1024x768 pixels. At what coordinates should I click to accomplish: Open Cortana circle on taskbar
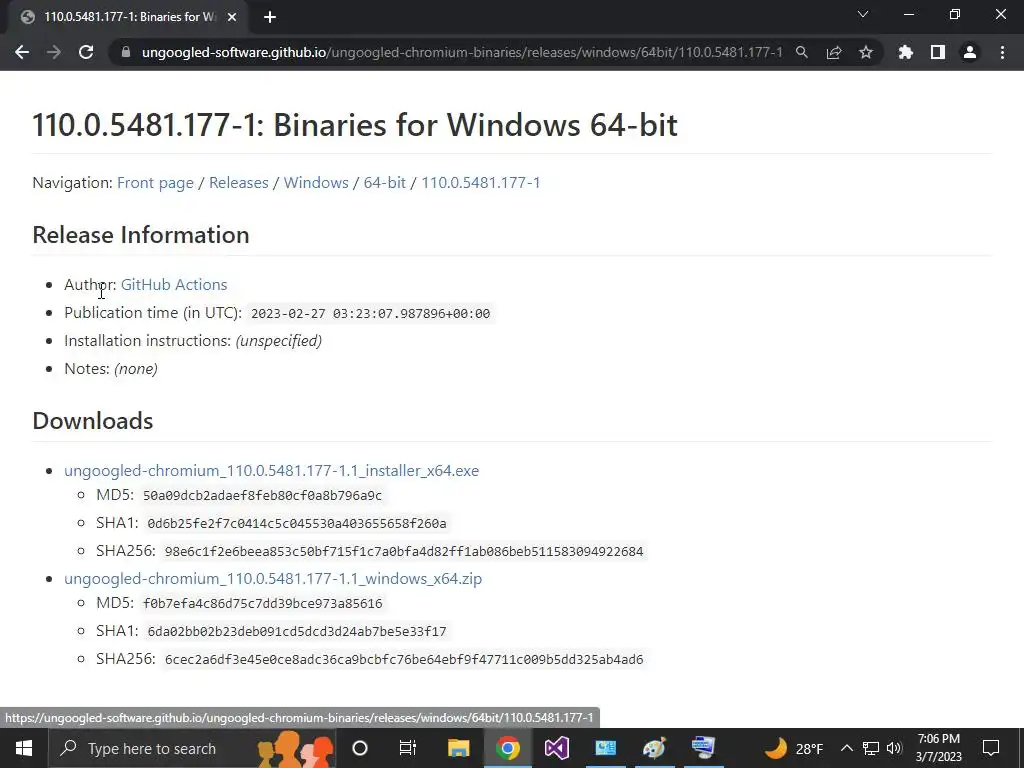(360, 748)
